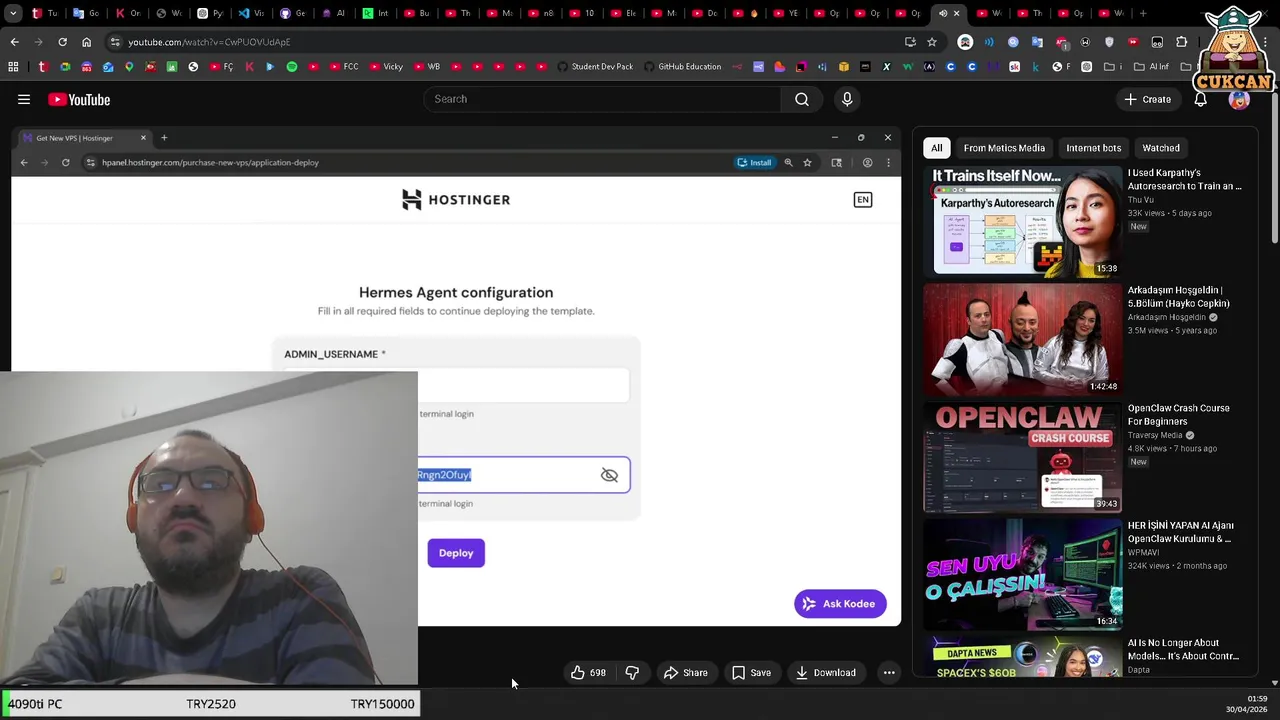Click the Hostinger logo
This screenshot has width=1280, height=720.
tap(456, 199)
